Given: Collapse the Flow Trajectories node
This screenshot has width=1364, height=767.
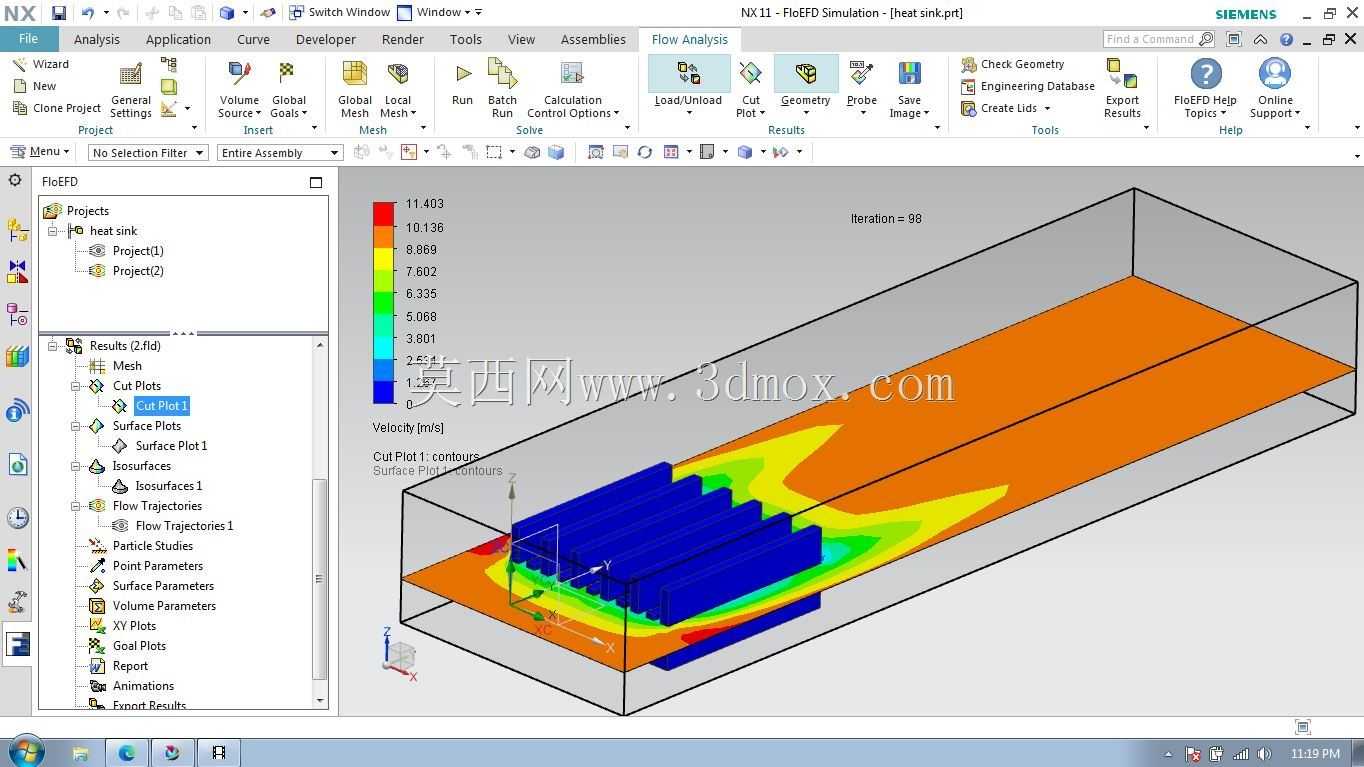Looking at the screenshot, I should 76,506.
